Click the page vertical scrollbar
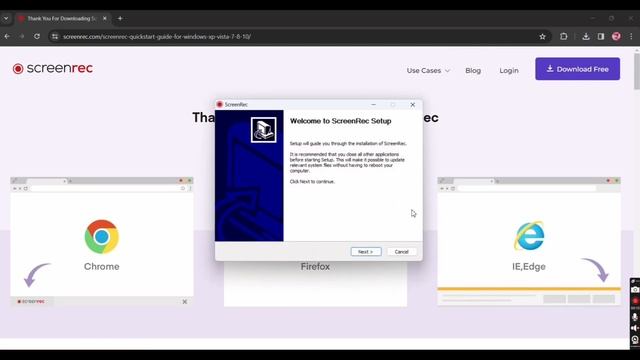Screen dimensions: 640x360 click(637, 71)
